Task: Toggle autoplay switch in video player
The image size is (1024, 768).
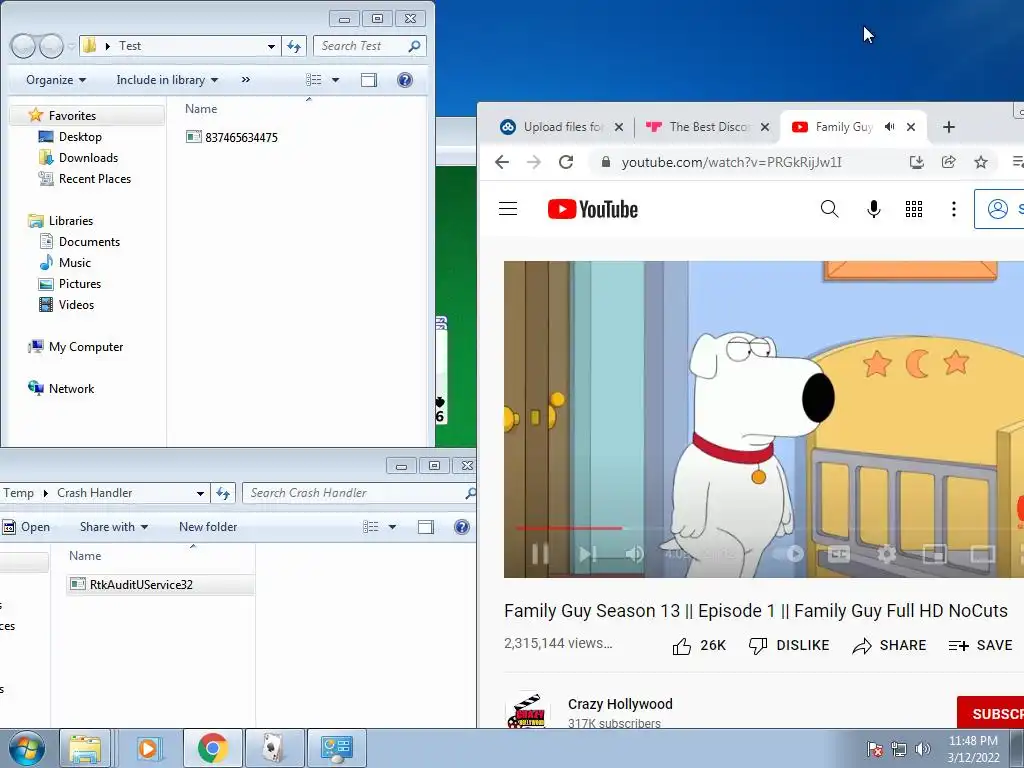Action: pyautogui.click(x=789, y=554)
